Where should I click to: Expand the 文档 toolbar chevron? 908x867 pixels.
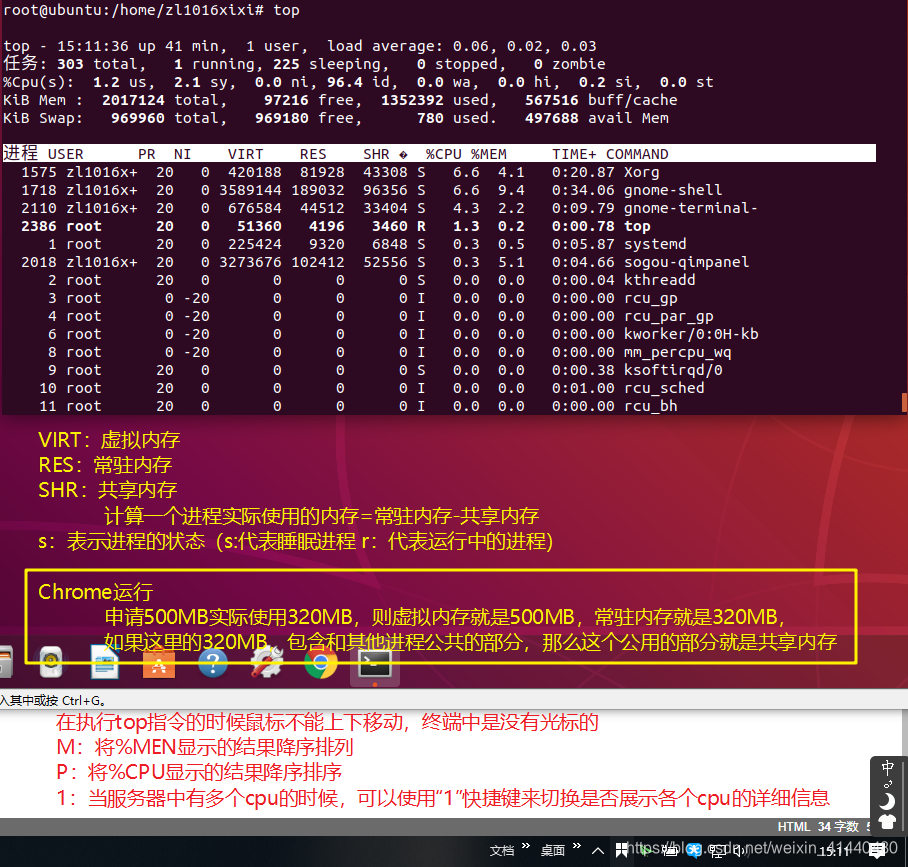[x=526, y=846]
